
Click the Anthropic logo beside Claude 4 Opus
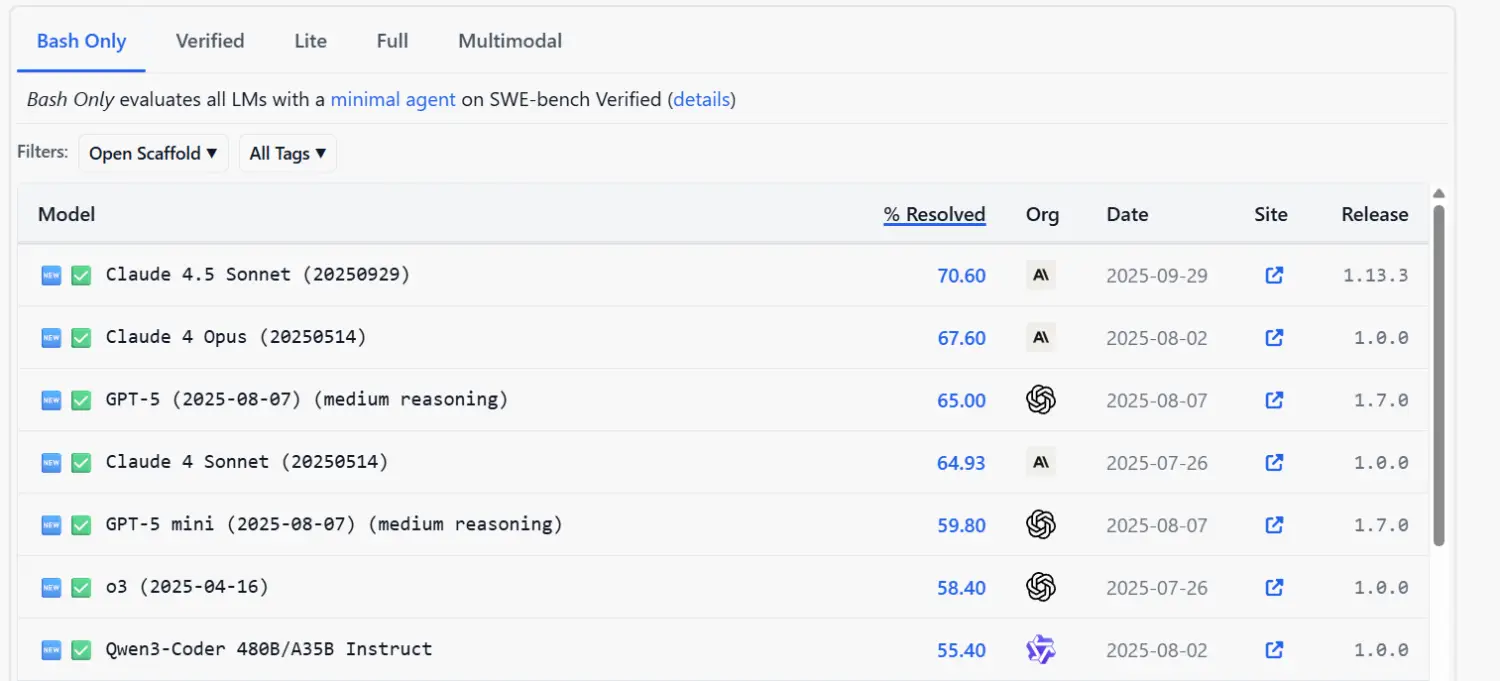pos(1041,338)
